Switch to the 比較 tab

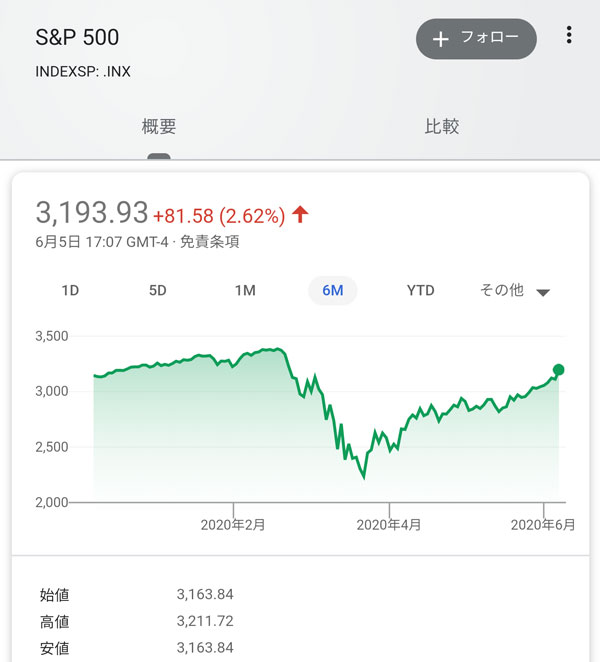point(442,127)
